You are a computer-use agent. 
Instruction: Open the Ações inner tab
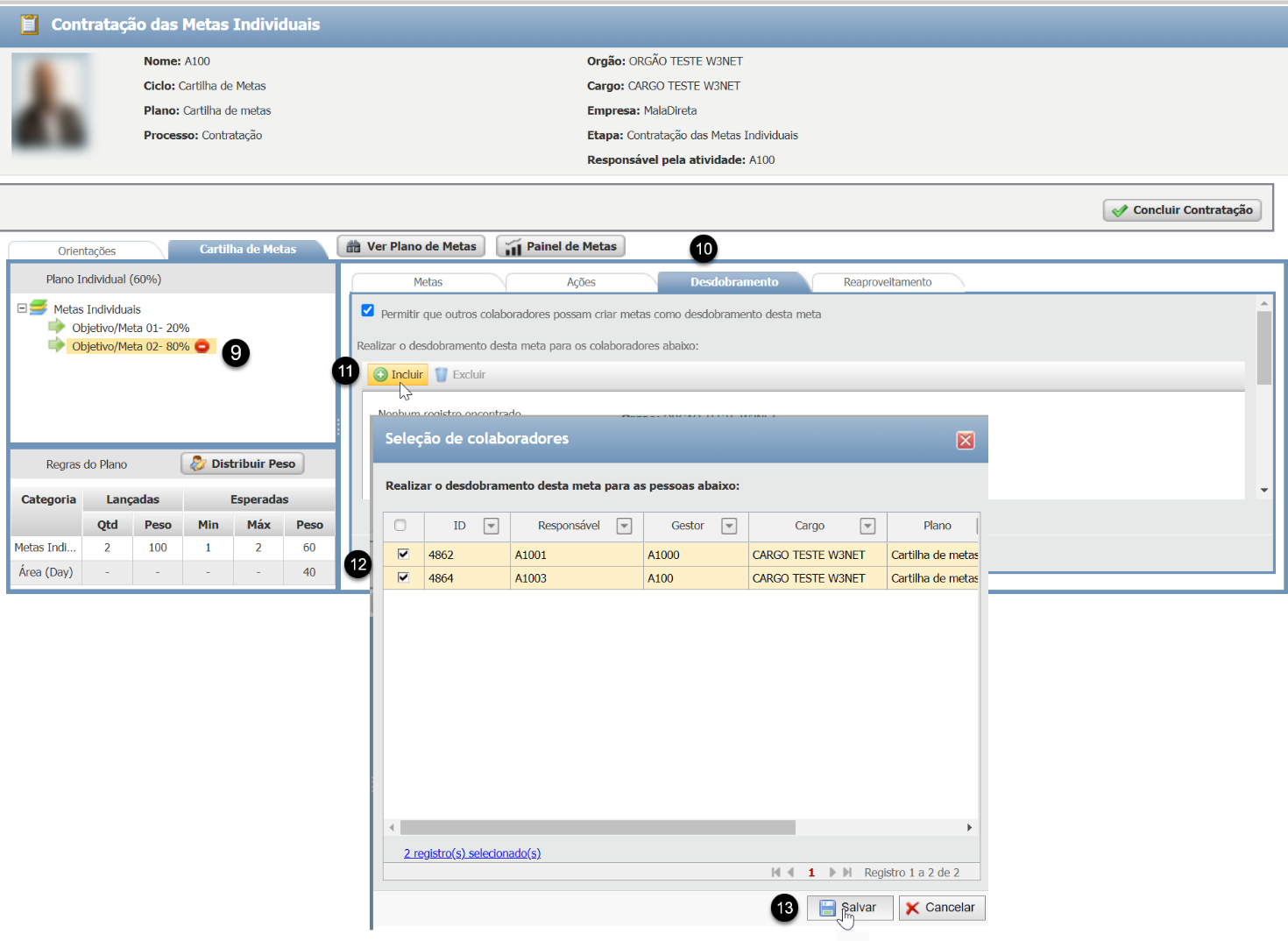pyautogui.click(x=581, y=282)
